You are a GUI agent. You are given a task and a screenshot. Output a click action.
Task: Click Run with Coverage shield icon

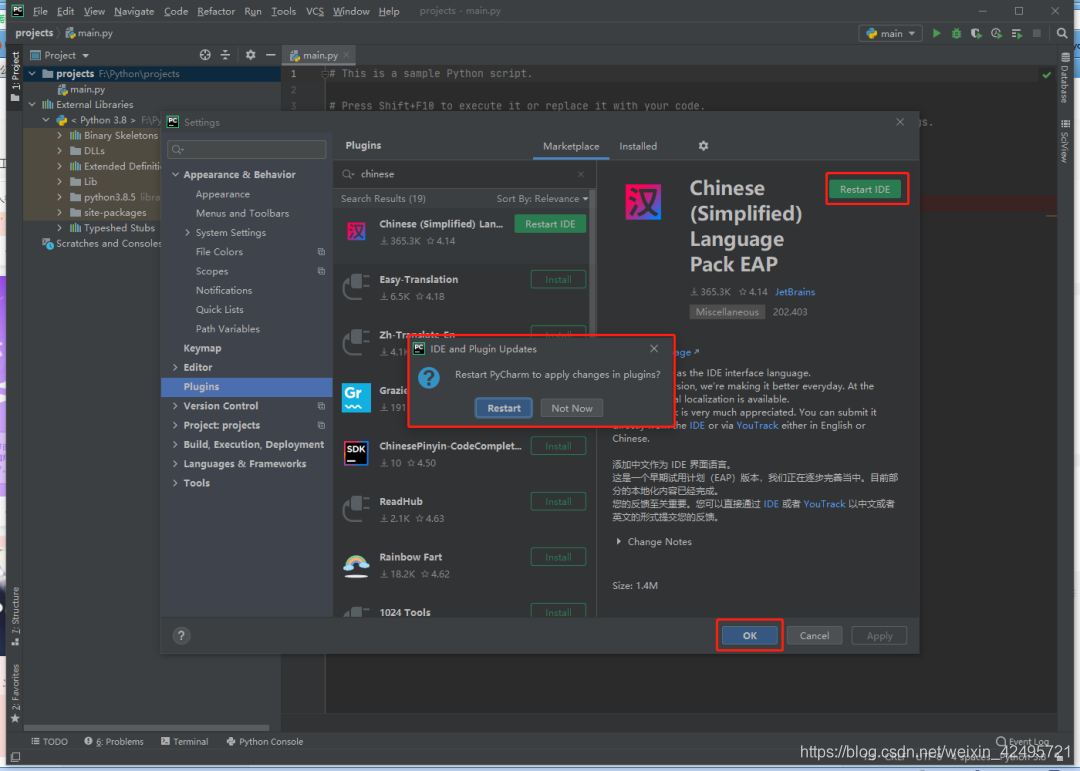976,33
